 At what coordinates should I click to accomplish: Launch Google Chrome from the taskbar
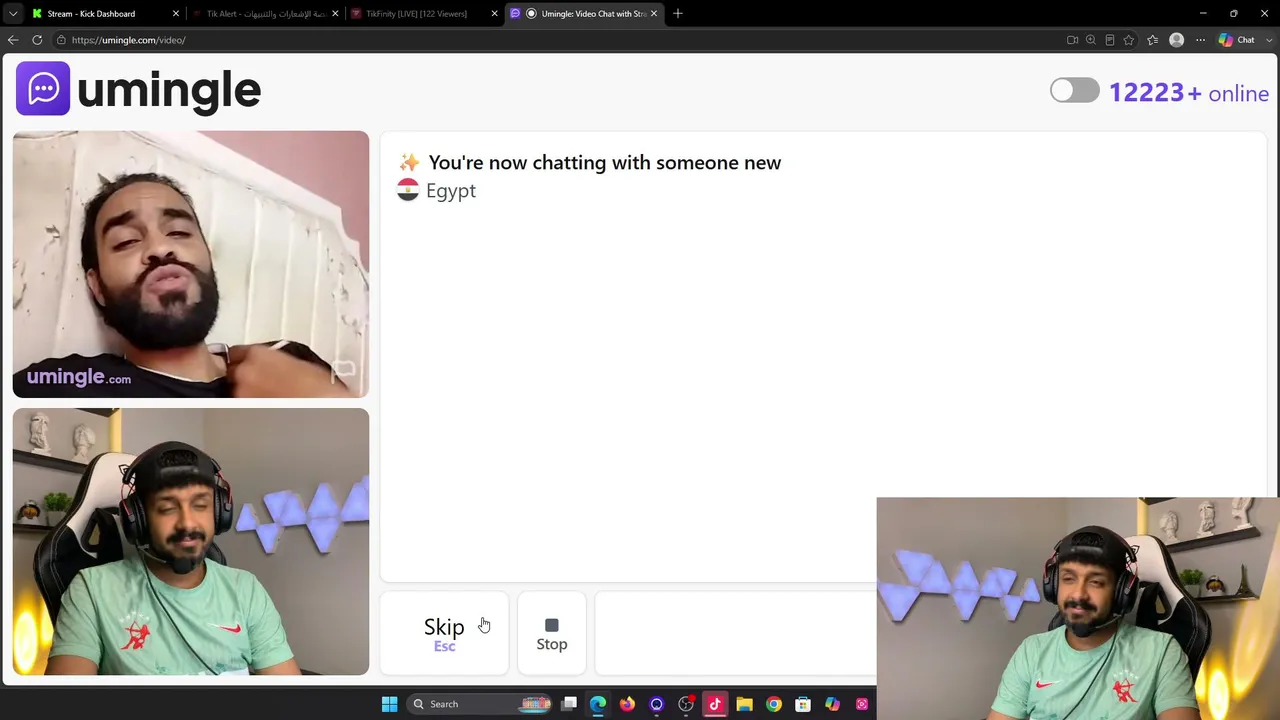pyautogui.click(x=774, y=704)
